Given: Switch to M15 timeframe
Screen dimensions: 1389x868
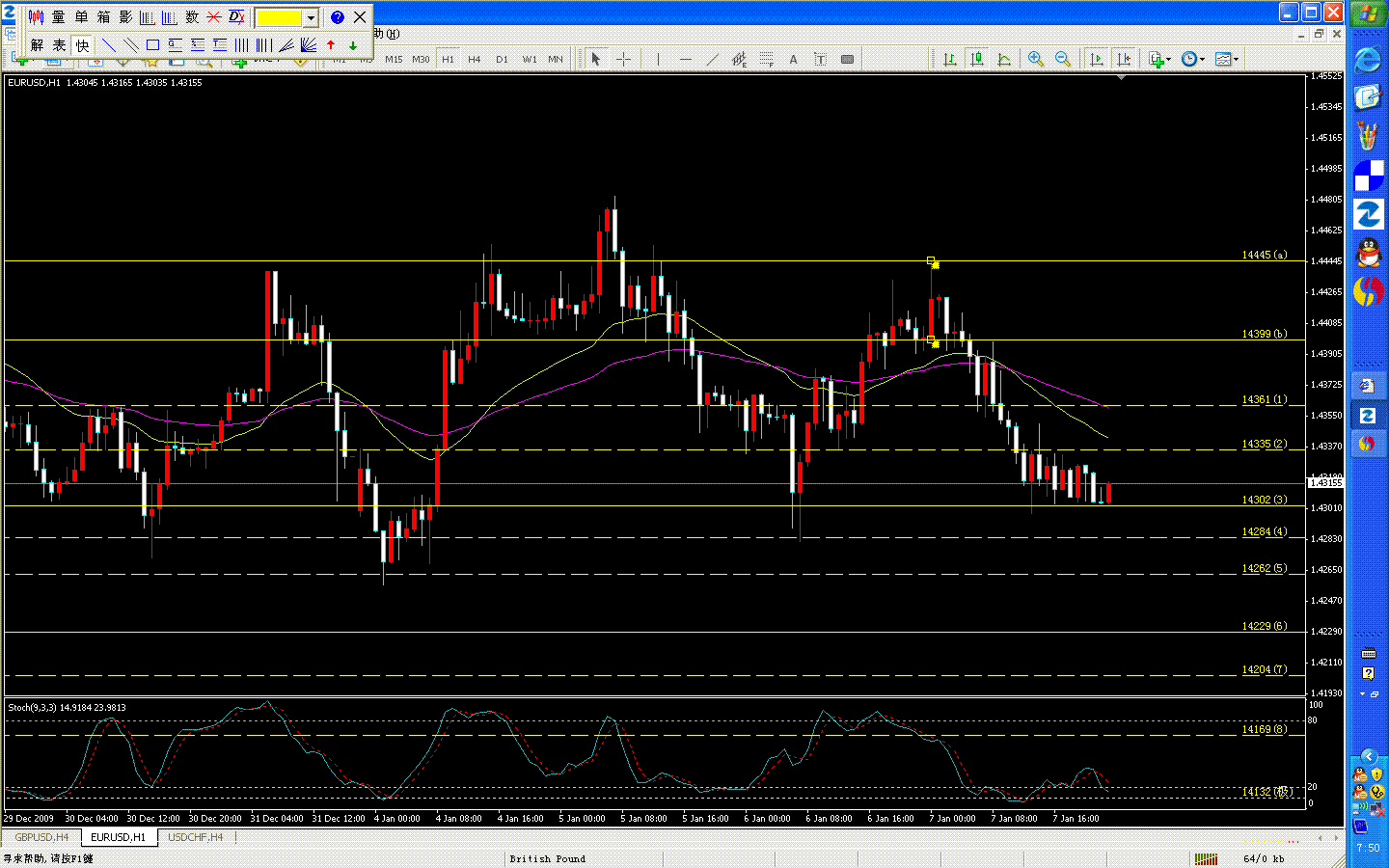Looking at the screenshot, I should pyautogui.click(x=394, y=60).
